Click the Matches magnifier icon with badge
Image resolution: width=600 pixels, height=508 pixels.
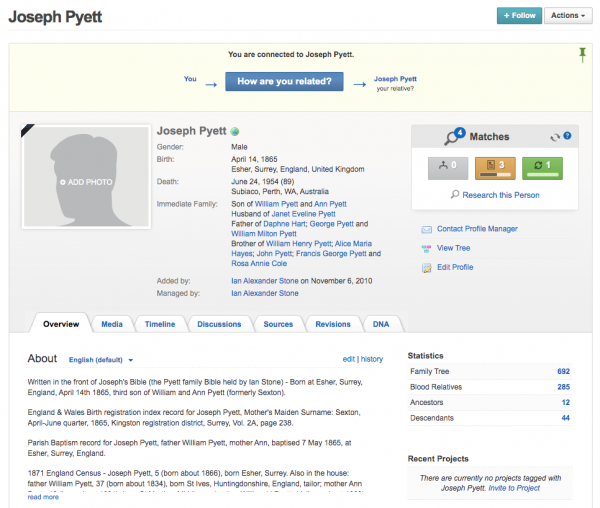point(454,137)
